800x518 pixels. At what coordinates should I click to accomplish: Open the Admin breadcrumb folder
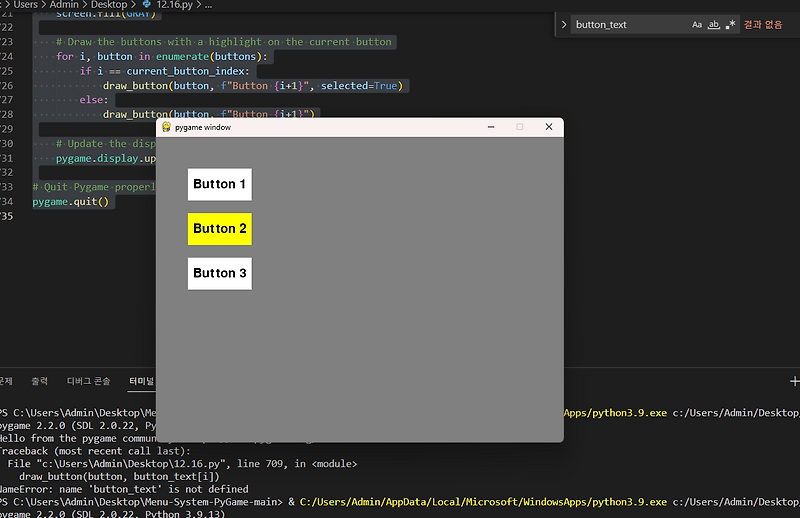point(64,5)
